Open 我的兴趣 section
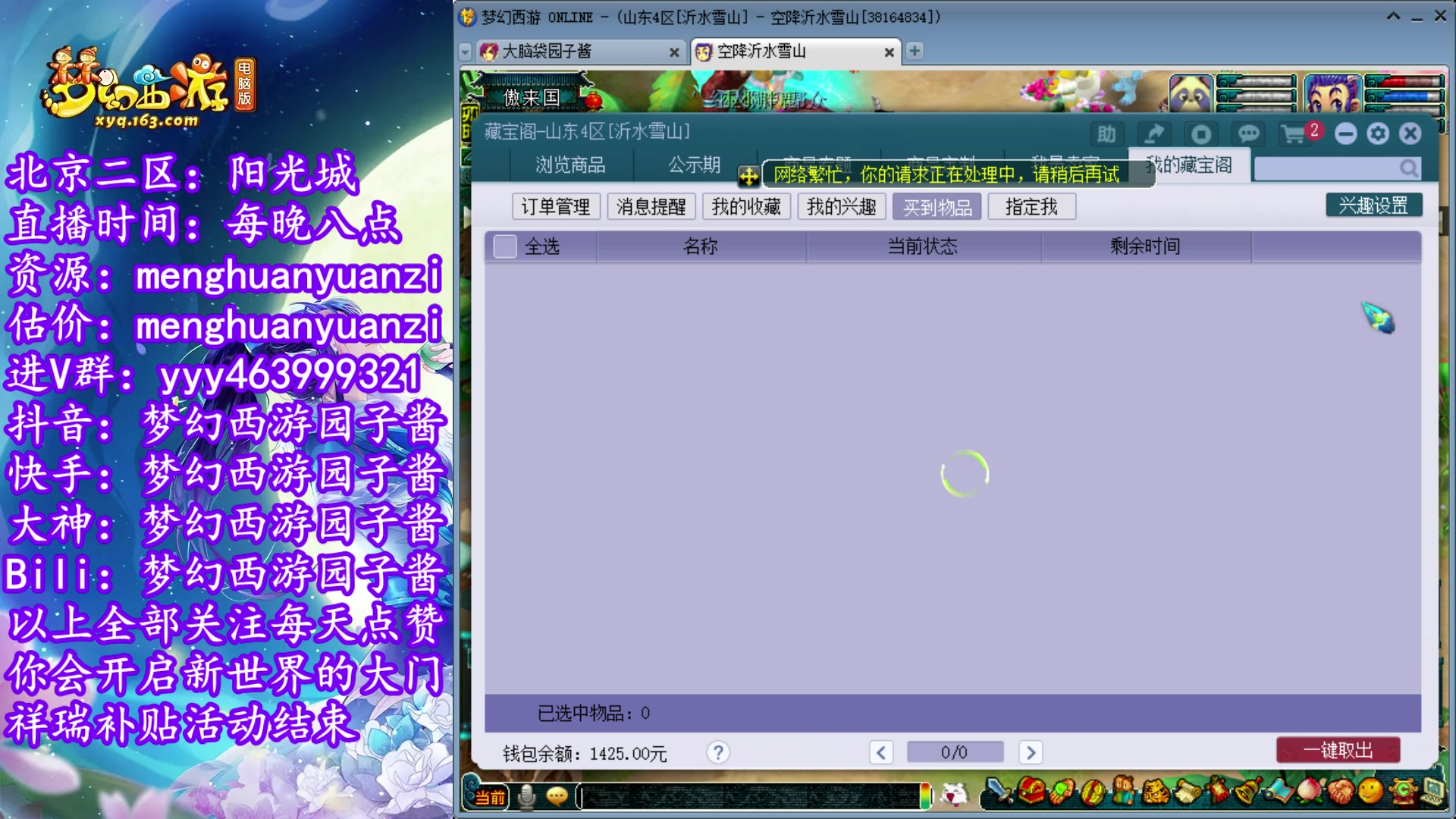Viewport: 1456px width, 819px height. pyautogui.click(x=842, y=206)
